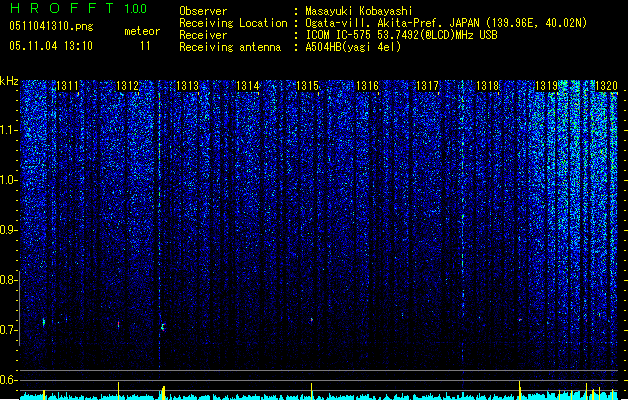Image resolution: width=629 pixels, height=400 pixels.
Task: Click the 1318 time marker
Action: [487, 86]
